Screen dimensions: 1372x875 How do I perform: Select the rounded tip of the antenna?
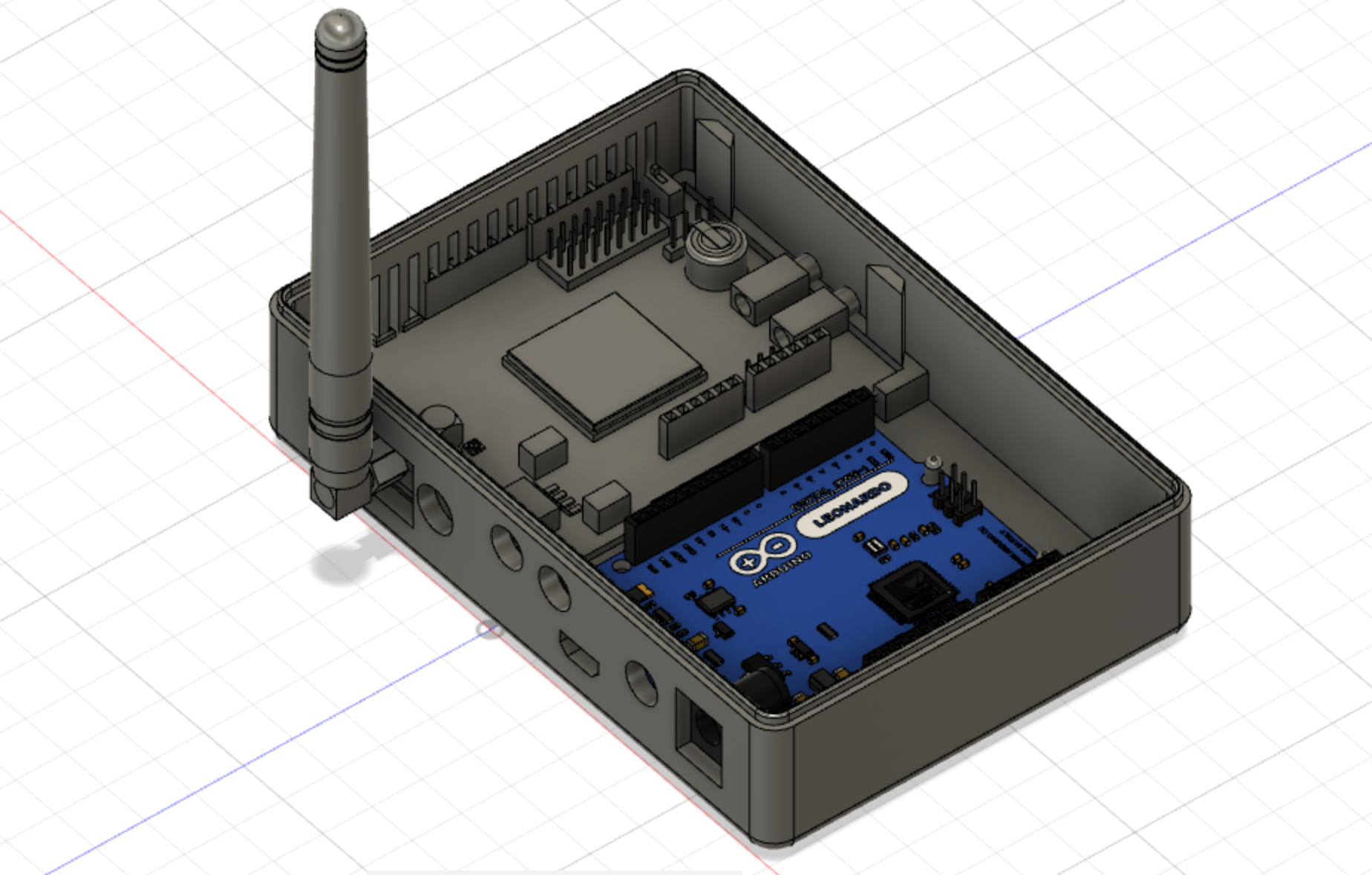[x=340, y=26]
